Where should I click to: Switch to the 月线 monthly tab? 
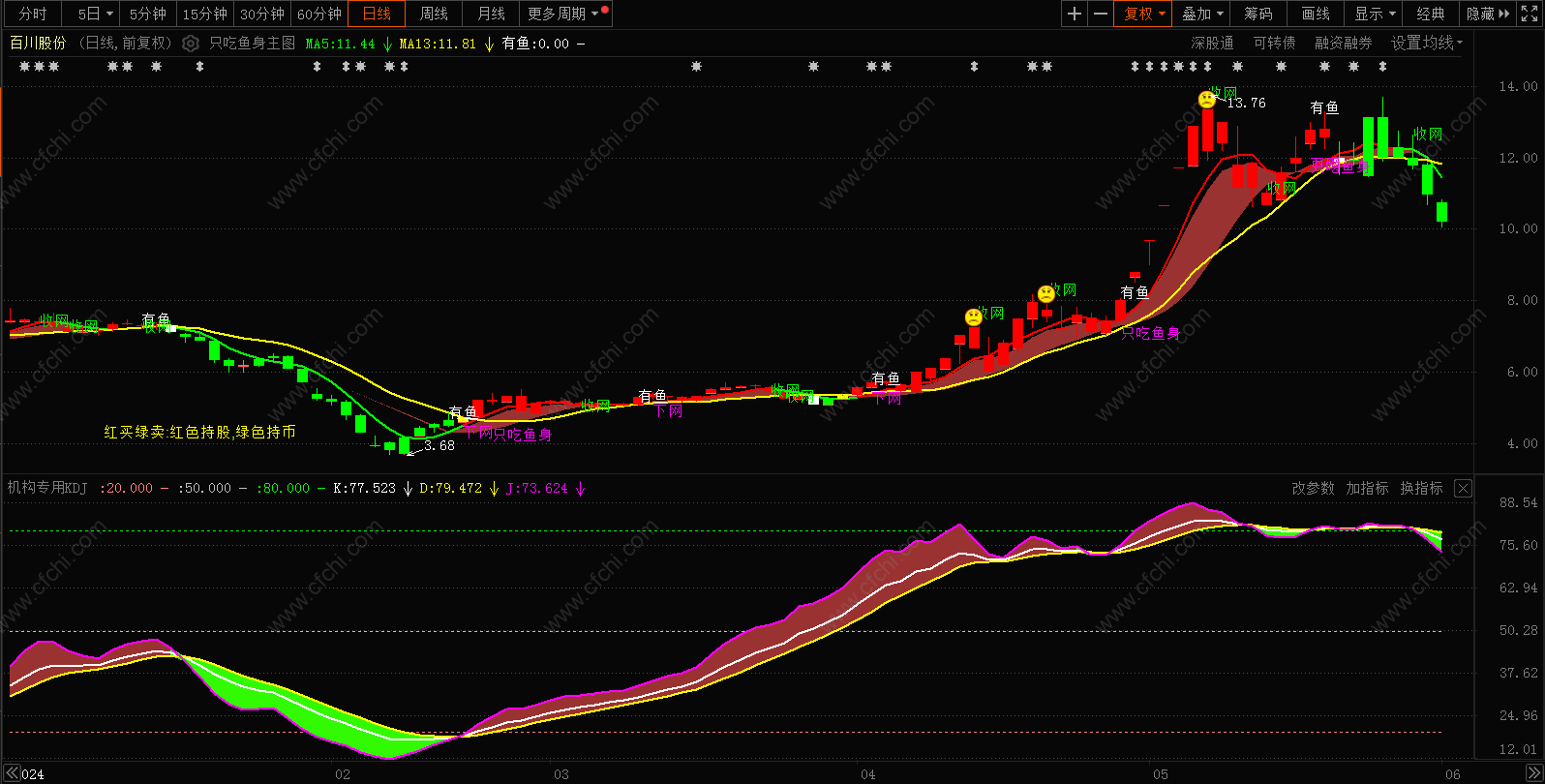click(x=491, y=14)
